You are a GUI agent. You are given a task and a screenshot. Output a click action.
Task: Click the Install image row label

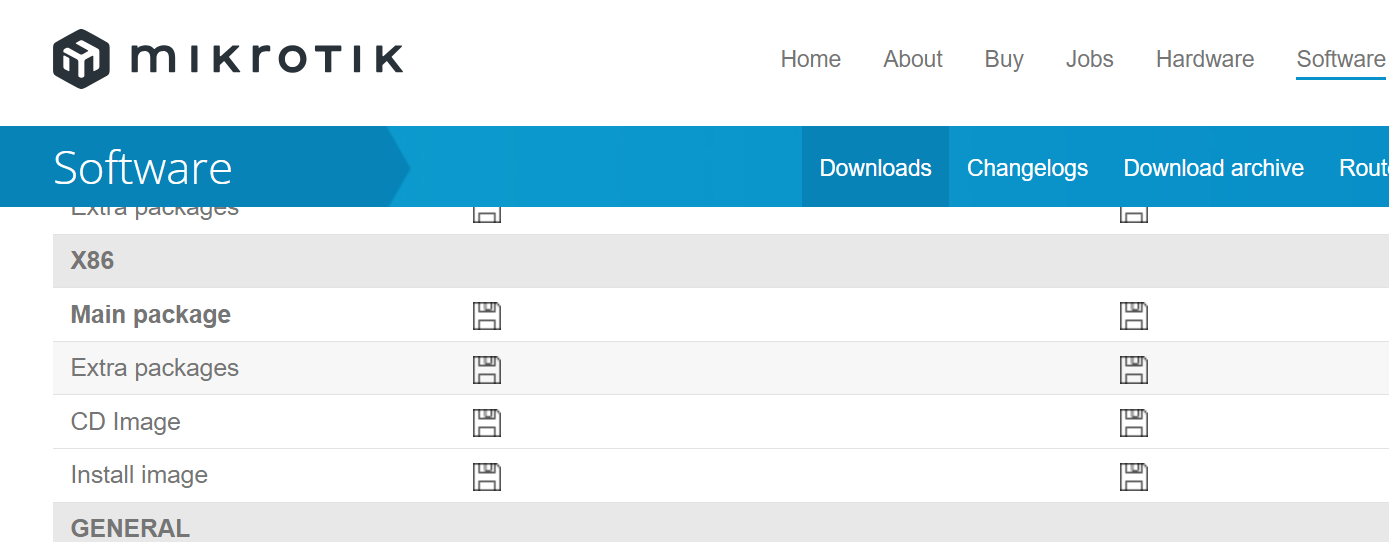139,475
